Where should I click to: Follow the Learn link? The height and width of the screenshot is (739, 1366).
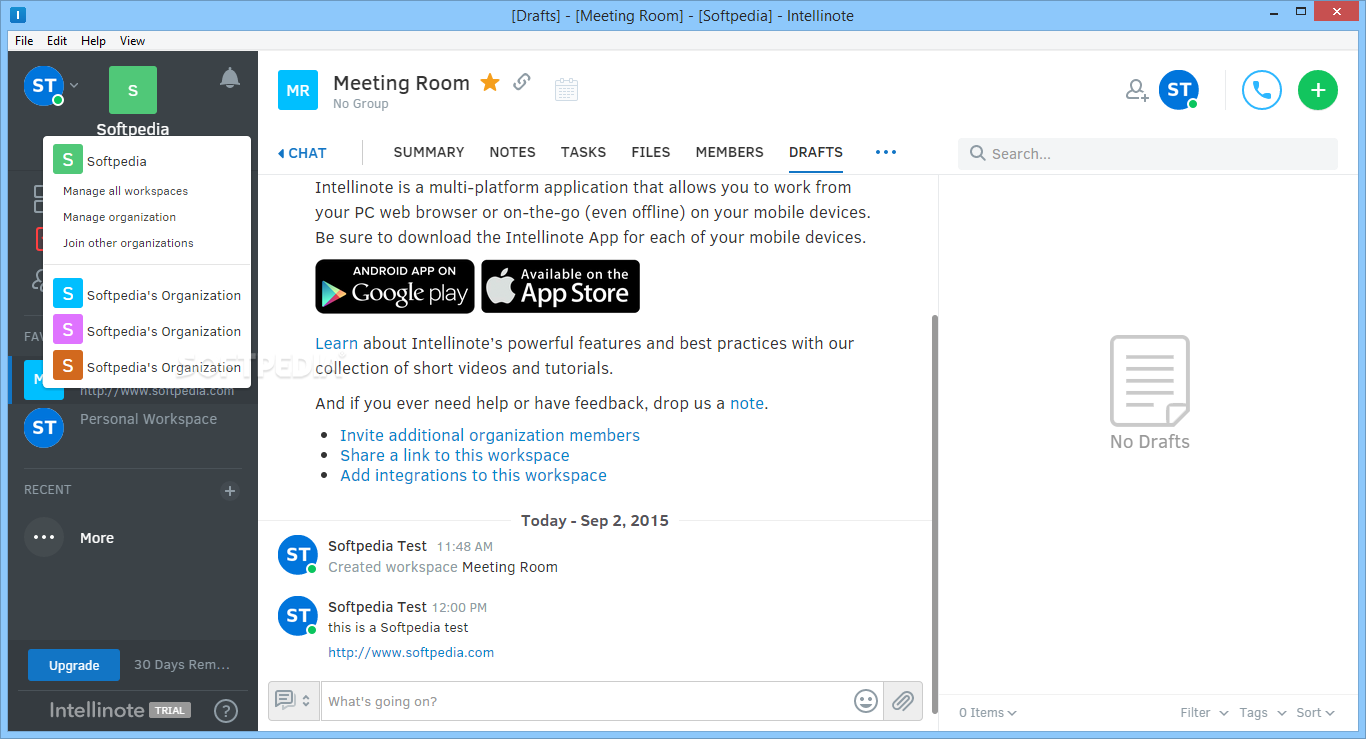tap(336, 343)
